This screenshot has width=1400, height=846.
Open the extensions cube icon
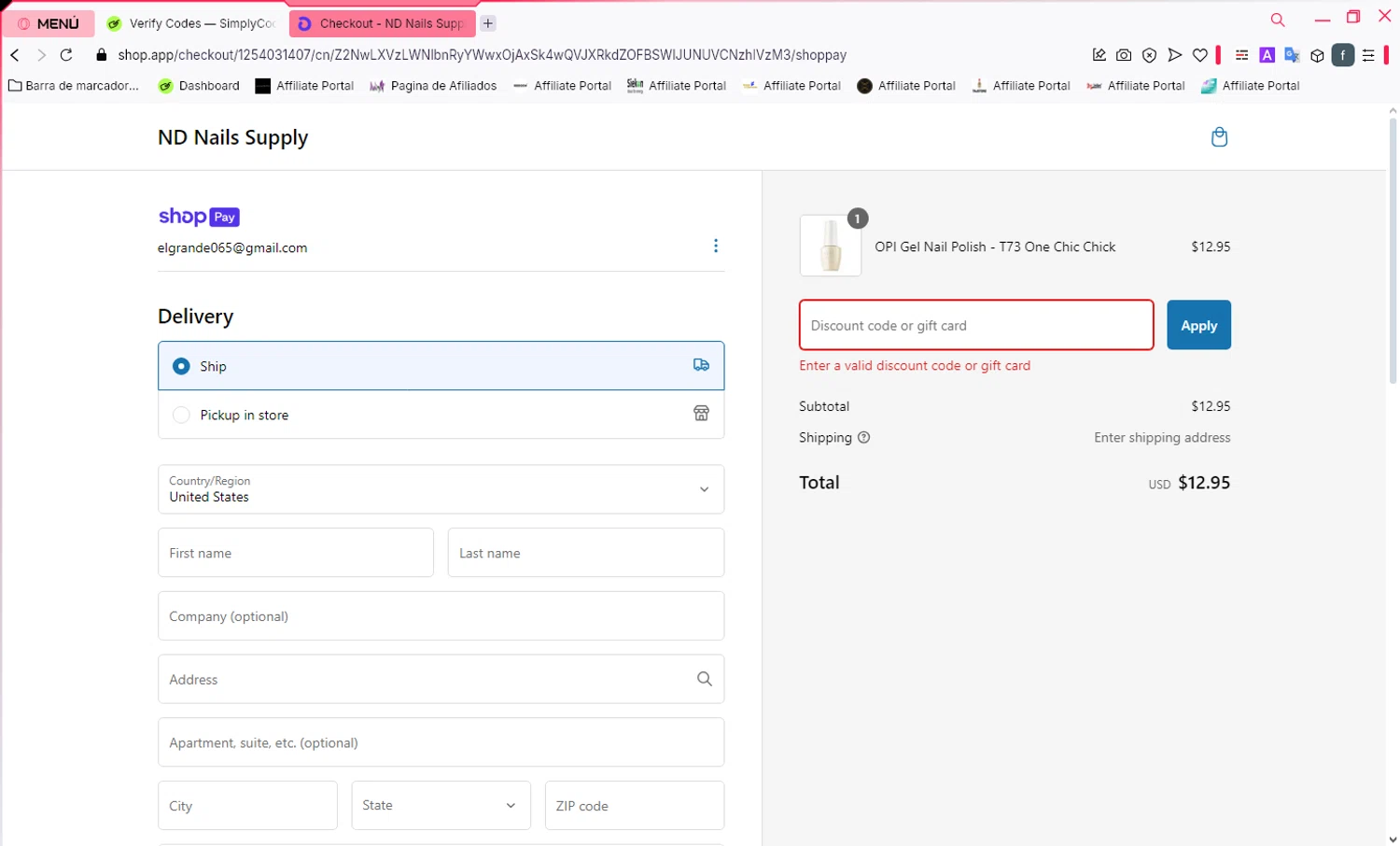click(1317, 55)
